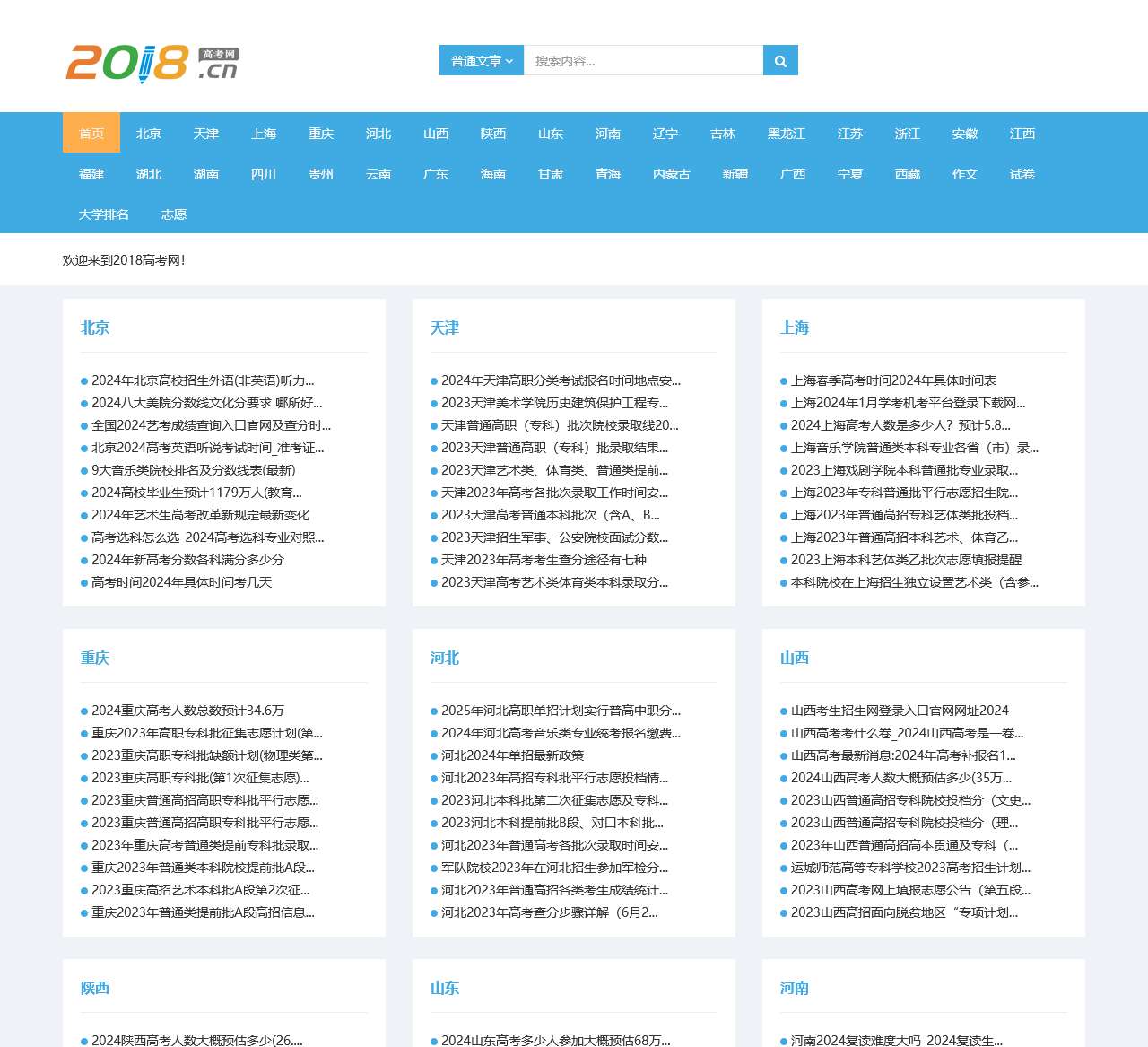Select 志愿 from the navigation menu

172,214
